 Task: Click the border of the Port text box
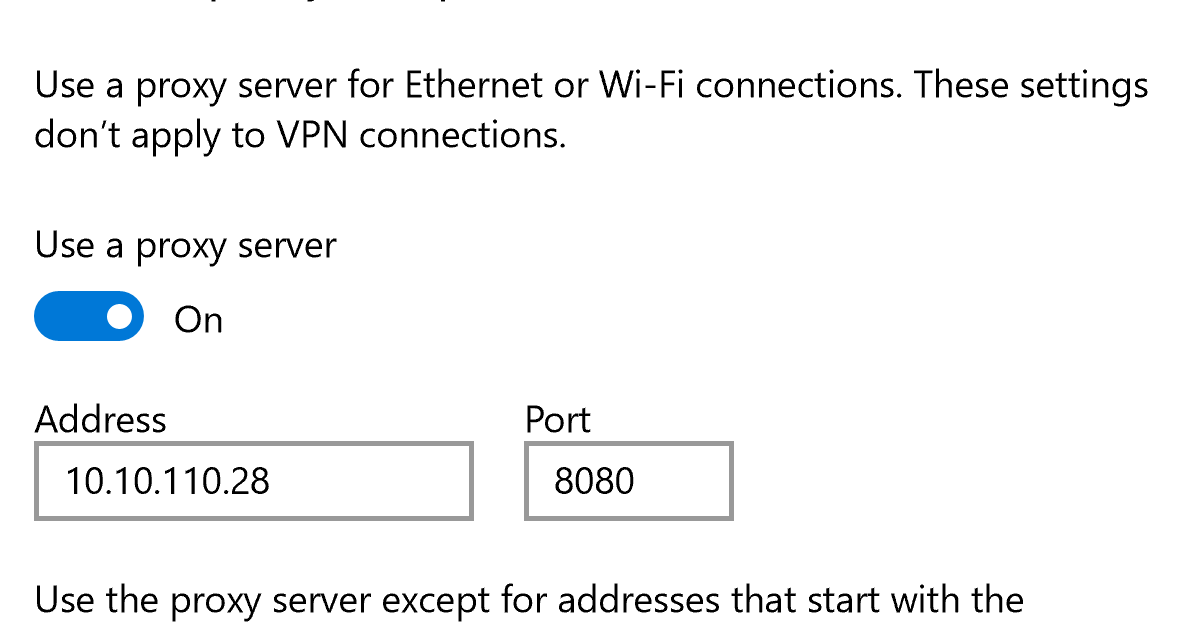(627, 443)
